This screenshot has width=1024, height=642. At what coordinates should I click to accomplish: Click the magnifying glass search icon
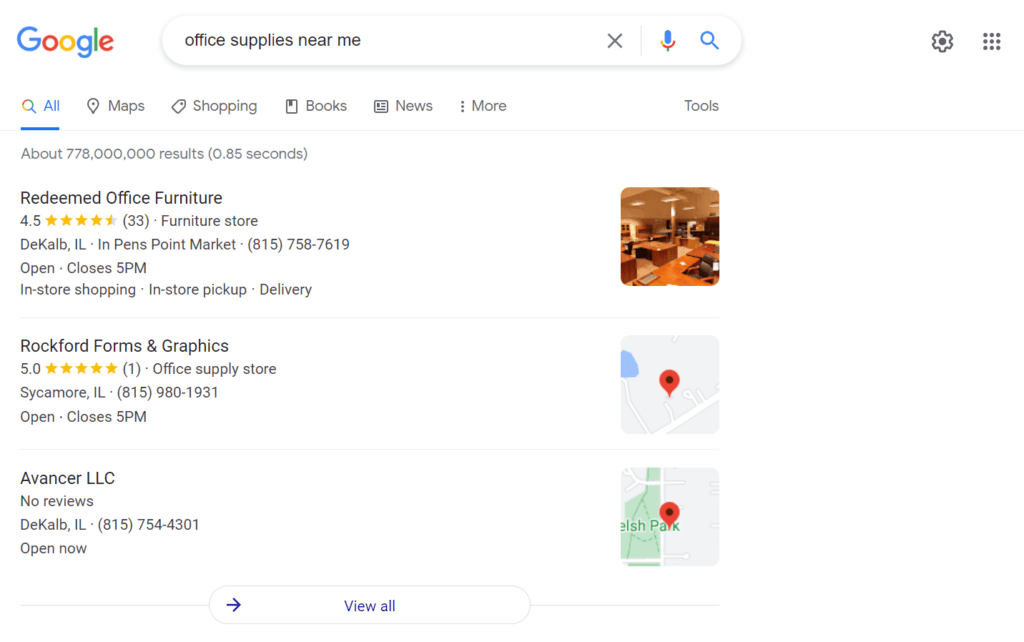pyautogui.click(x=709, y=40)
